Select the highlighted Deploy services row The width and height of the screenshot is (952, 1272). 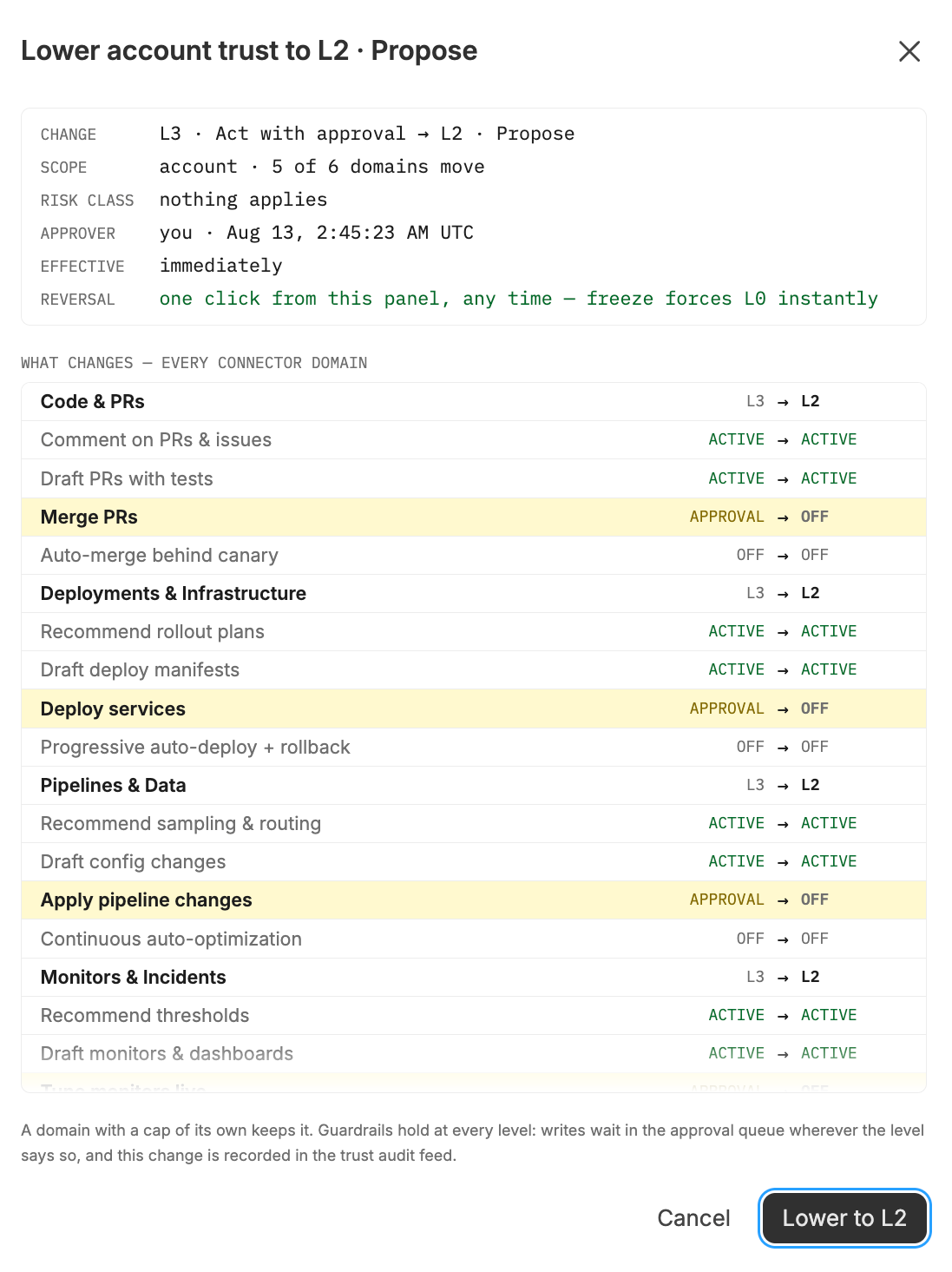point(474,708)
